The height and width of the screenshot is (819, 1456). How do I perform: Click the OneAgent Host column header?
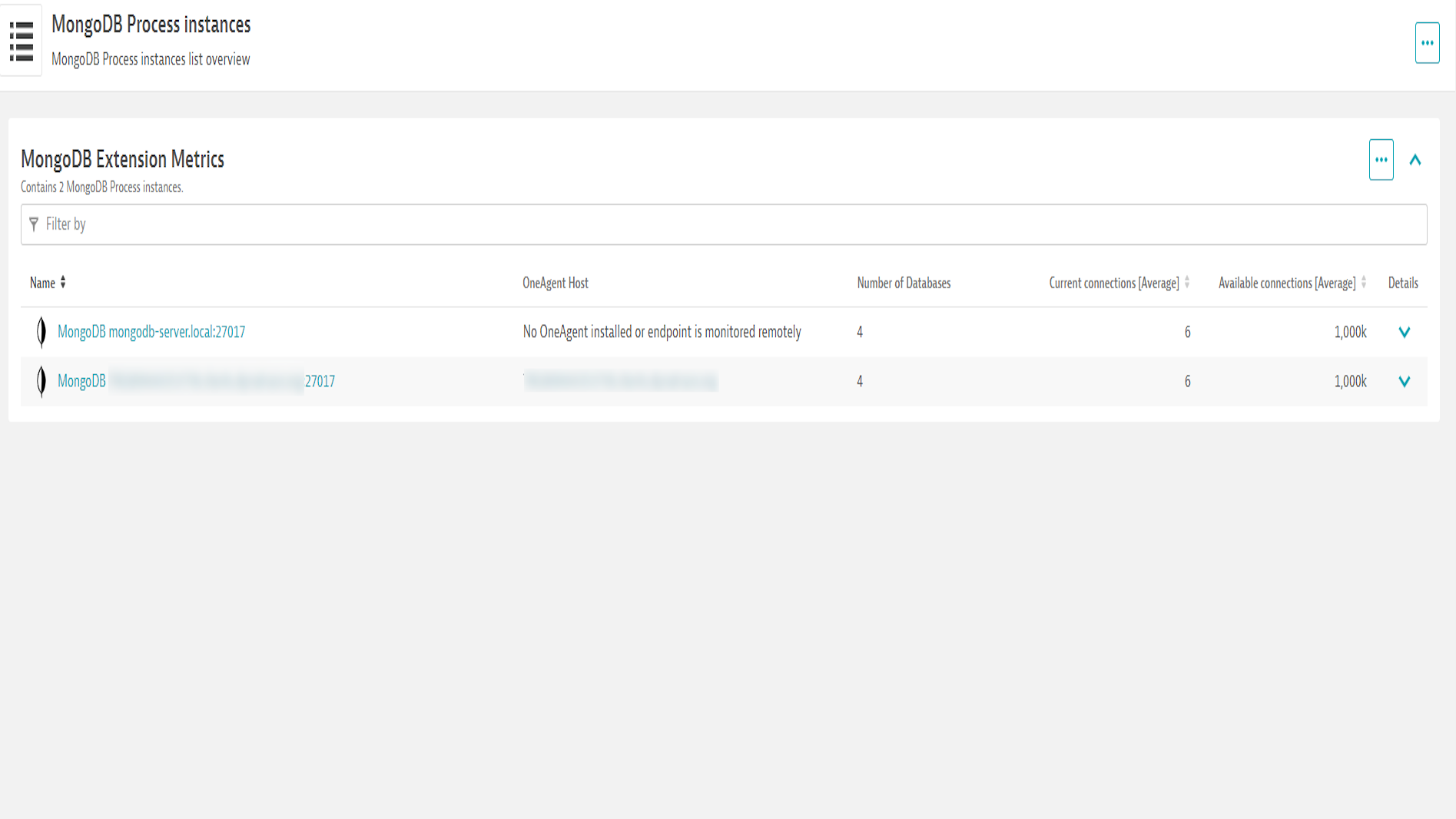click(x=555, y=283)
